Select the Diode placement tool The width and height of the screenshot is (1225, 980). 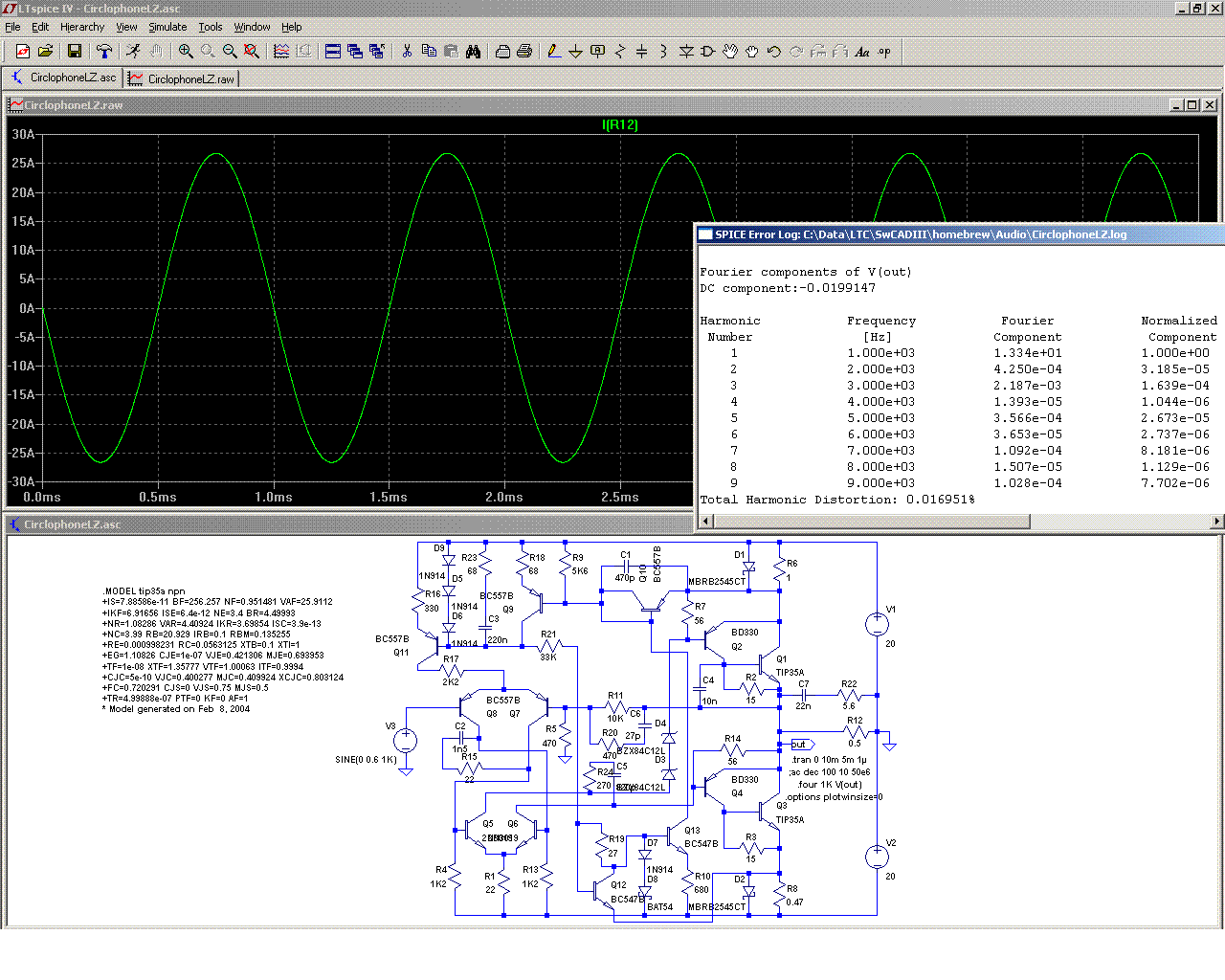coord(686,52)
